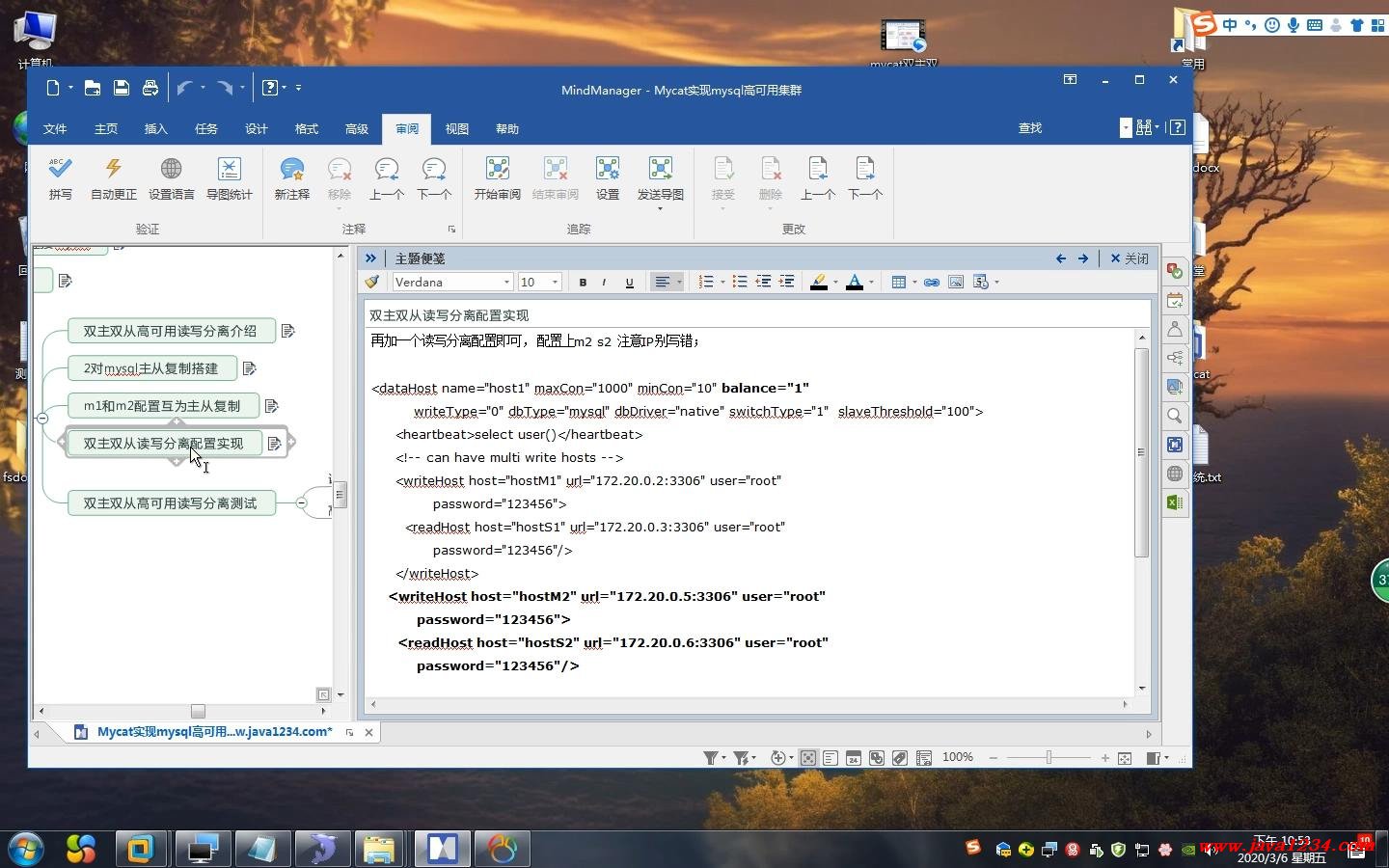Screen dimensions: 1389x868
Task: Zoom out with the minus button
Action: [994, 758]
